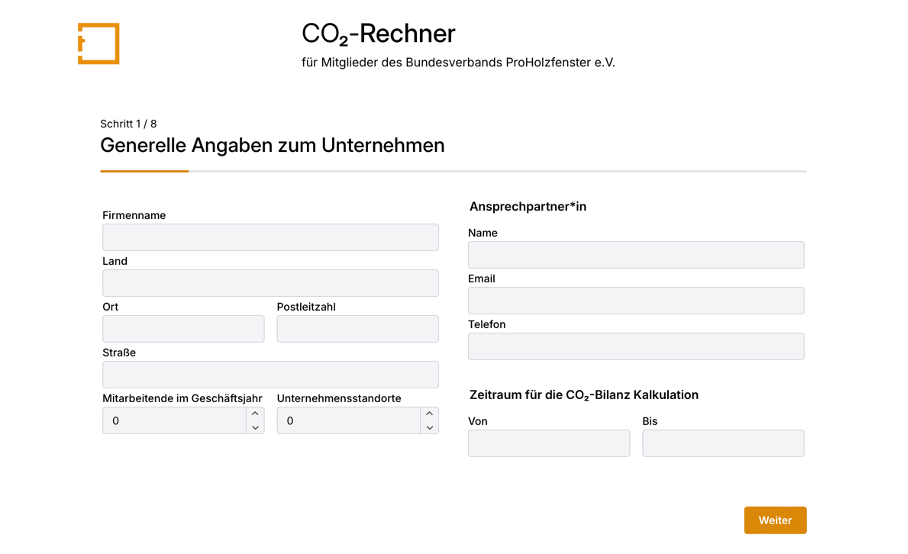Focus the Mitarbeitende im Geschäftsjahr number field
This screenshot has height=554, width=908.
[x=174, y=420]
